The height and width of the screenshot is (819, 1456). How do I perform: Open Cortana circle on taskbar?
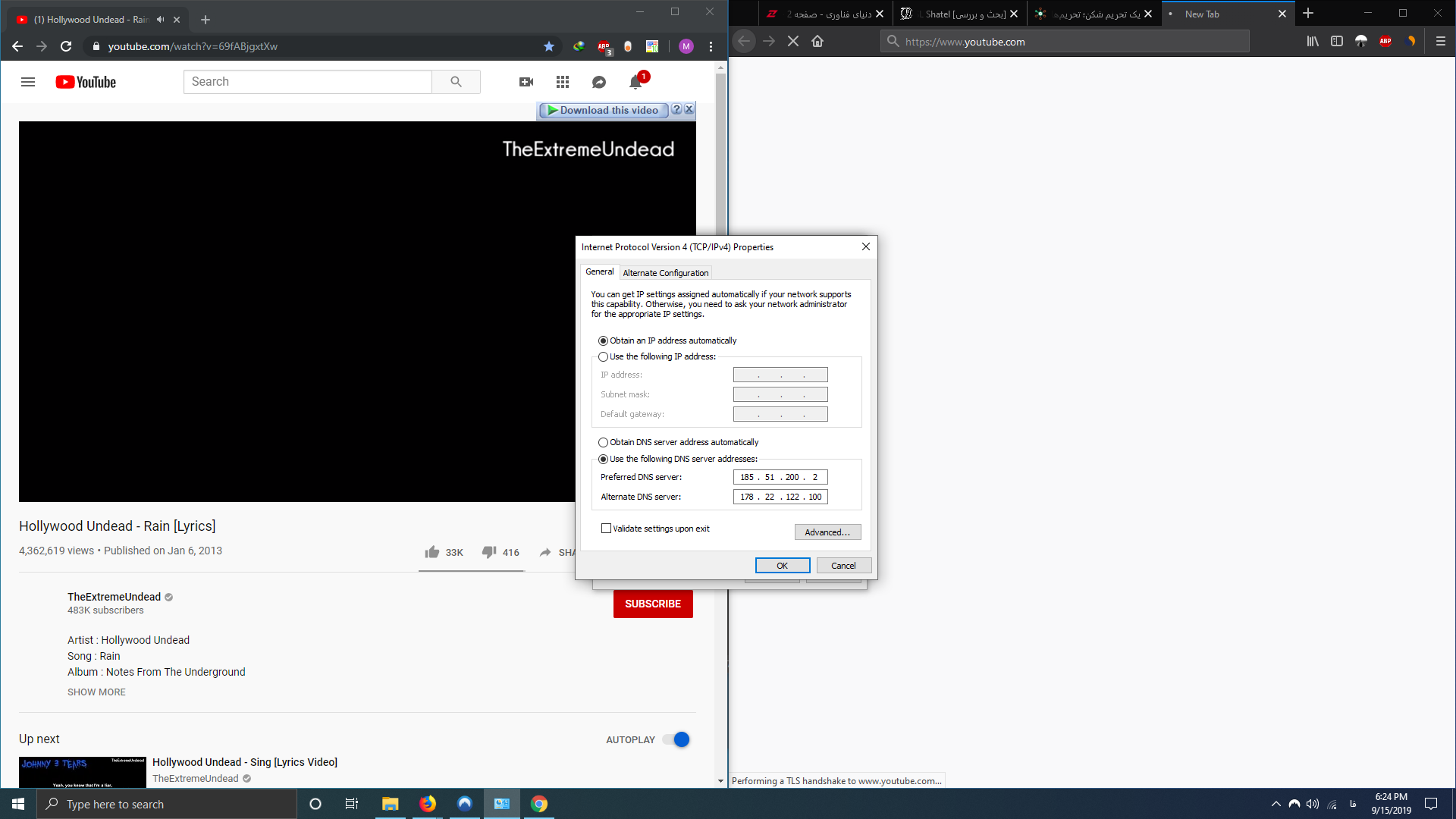pyautogui.click(x=315, y=804)
